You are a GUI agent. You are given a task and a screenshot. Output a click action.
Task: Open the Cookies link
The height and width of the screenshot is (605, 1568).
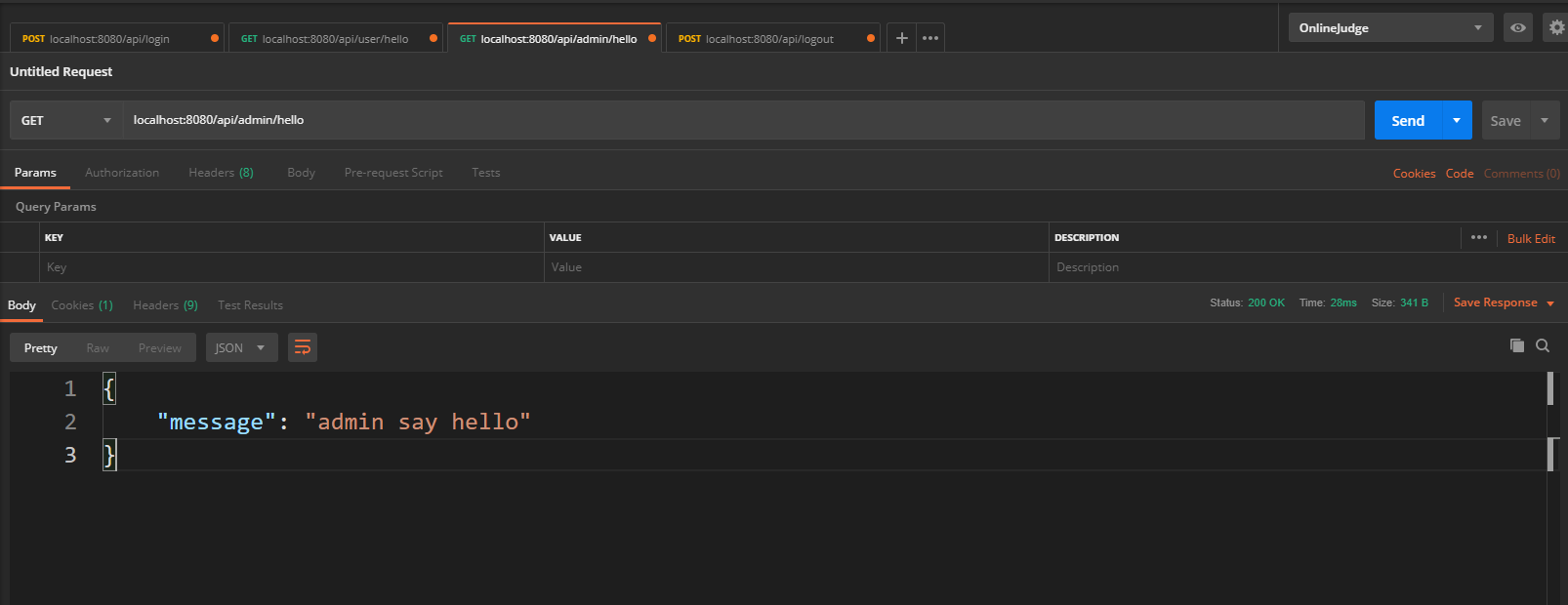[x=1414, y=174]
